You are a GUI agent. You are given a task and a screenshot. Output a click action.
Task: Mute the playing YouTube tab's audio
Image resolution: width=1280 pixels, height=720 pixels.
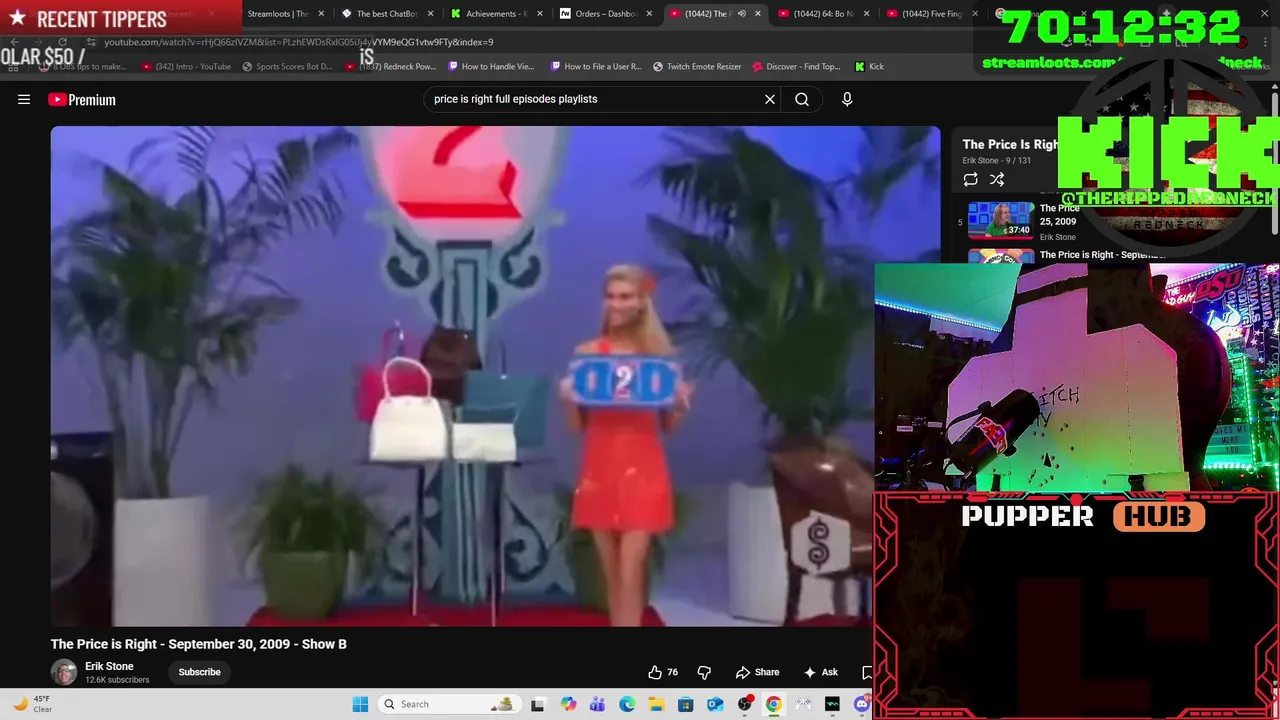741,14
